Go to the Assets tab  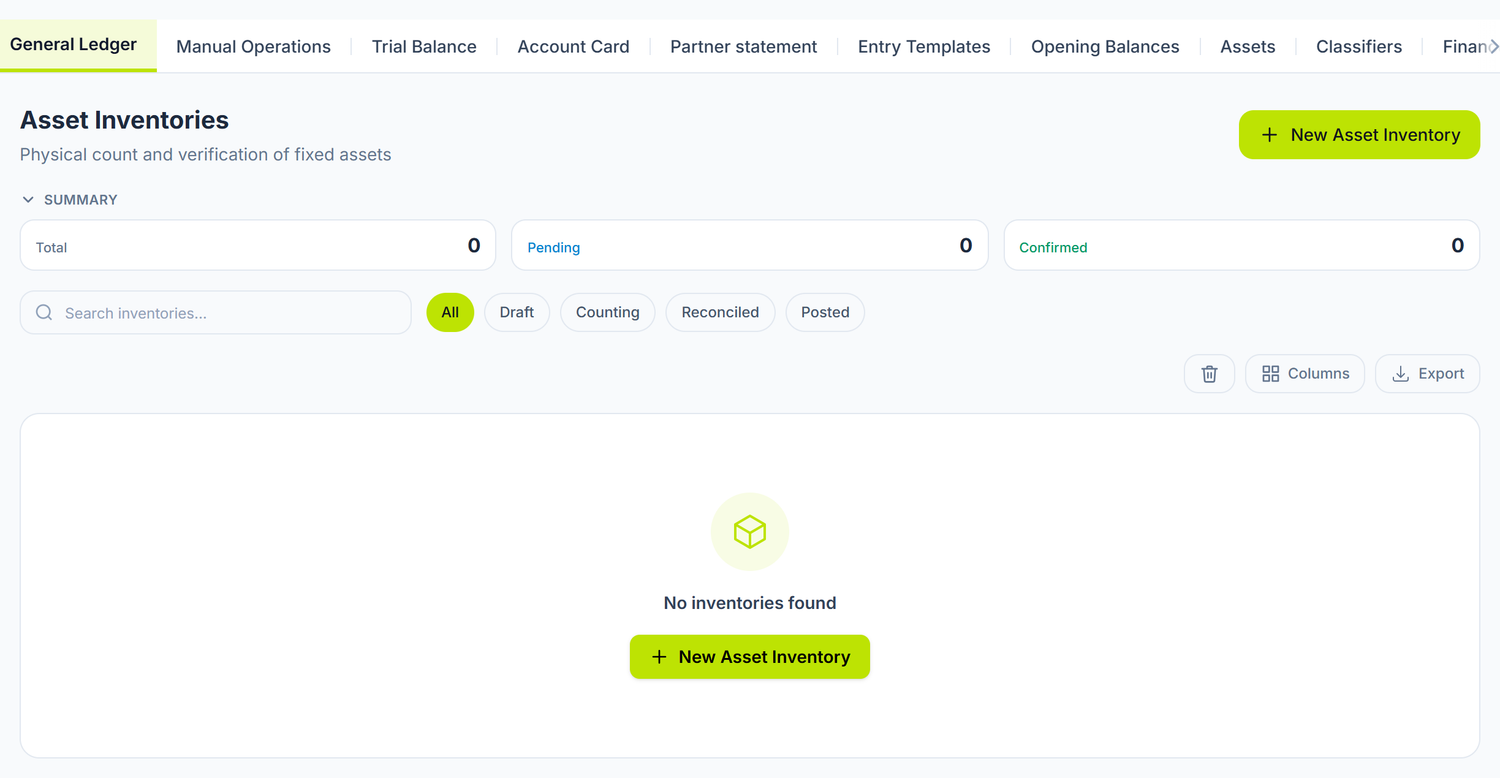[1247, 47]
